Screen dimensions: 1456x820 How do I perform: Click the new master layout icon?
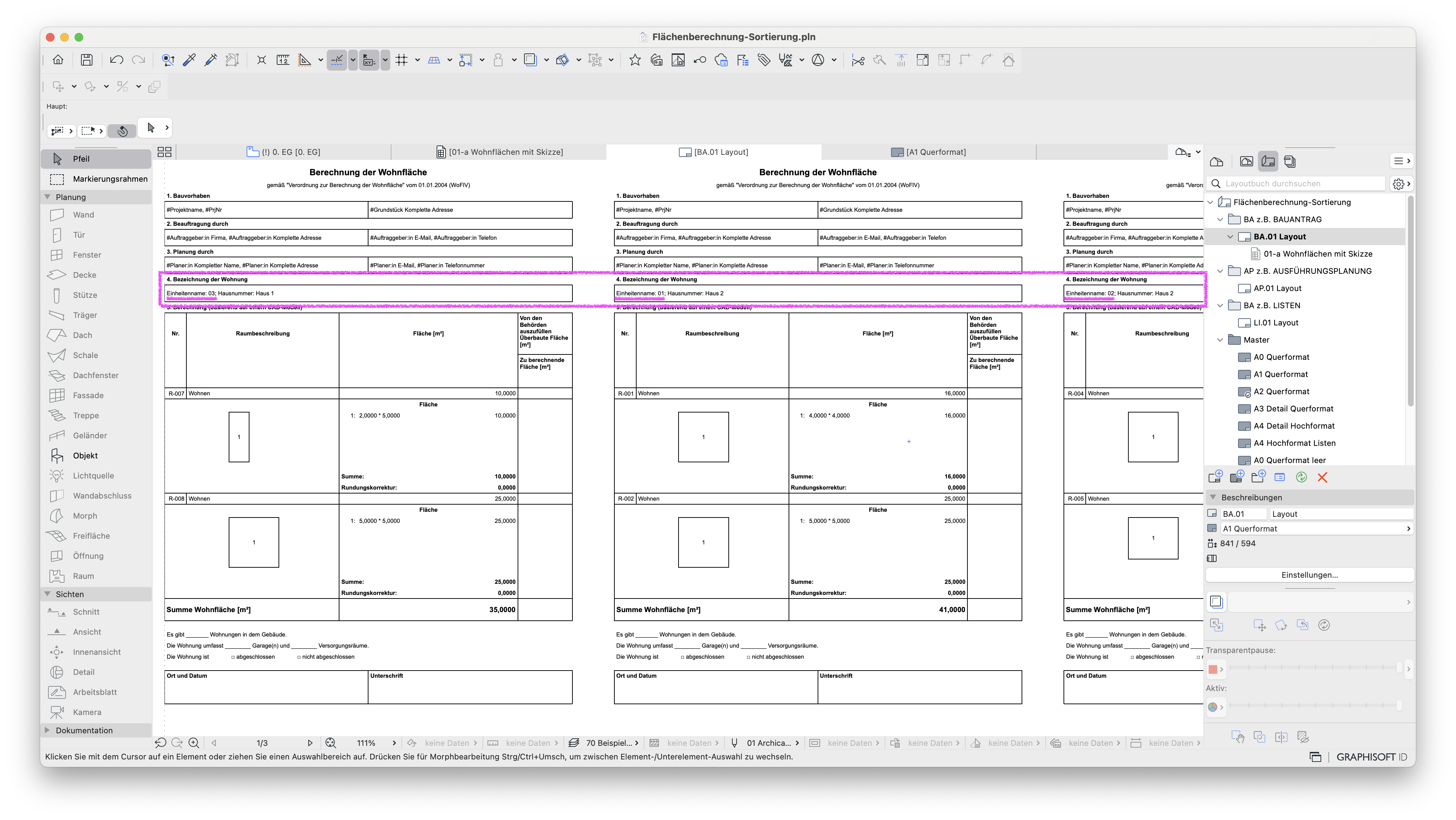[x=1237, y=477]
